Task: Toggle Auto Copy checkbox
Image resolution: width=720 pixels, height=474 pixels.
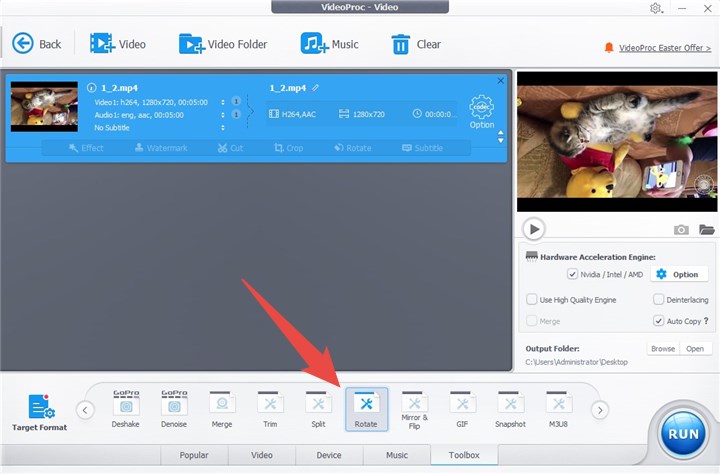Action: pos(658,321)
